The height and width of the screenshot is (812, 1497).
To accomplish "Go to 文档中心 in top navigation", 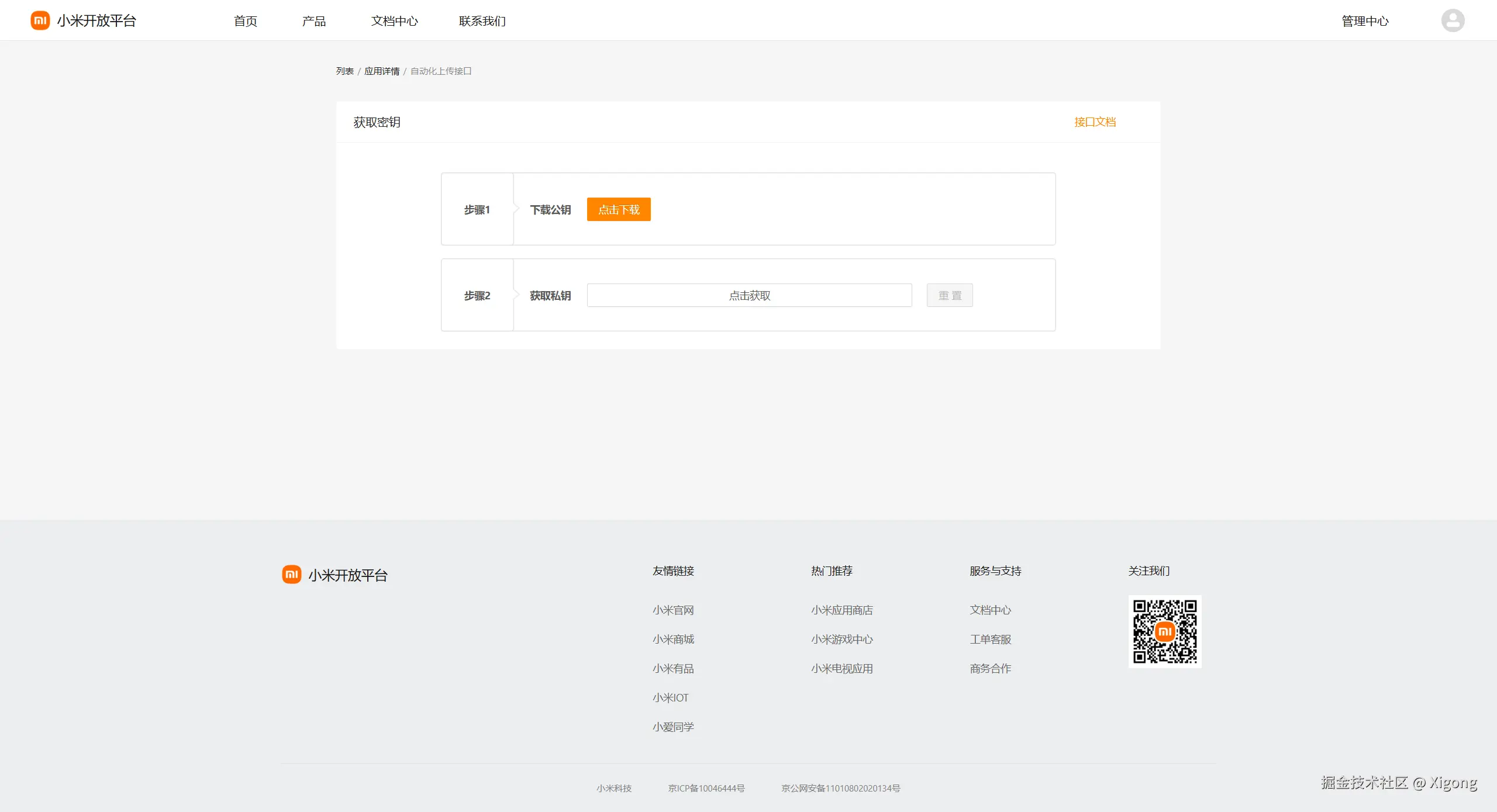I will (x=395, y=21).
